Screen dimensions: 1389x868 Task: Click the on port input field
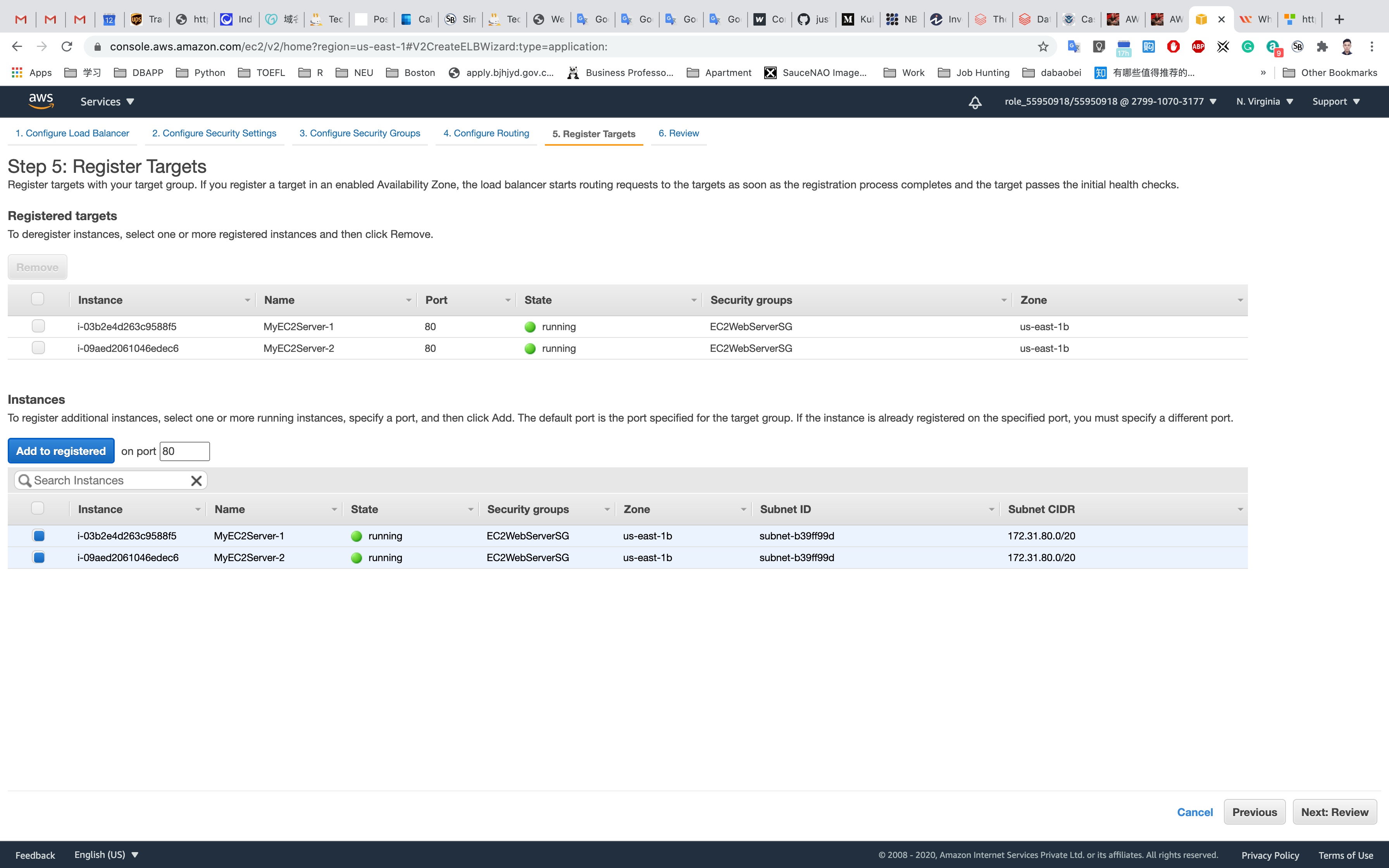pyautogui.click(x=184, y=451)
